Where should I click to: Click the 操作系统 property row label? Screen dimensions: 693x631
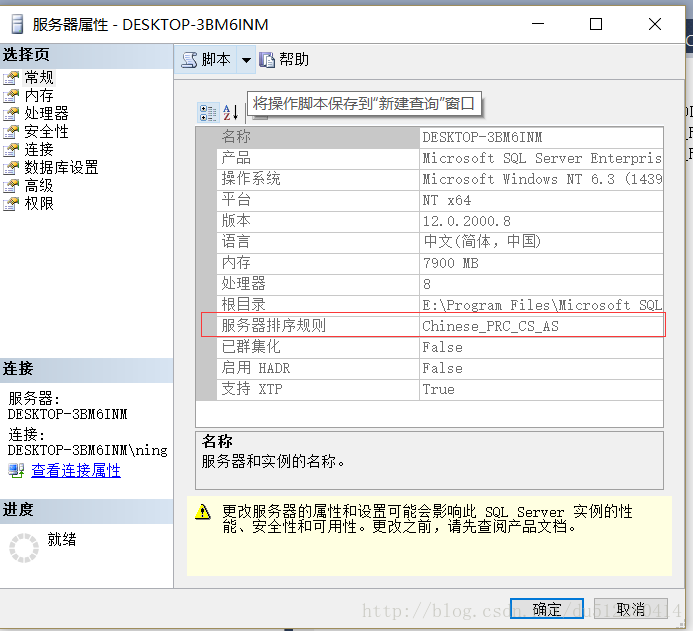(251, 179)
